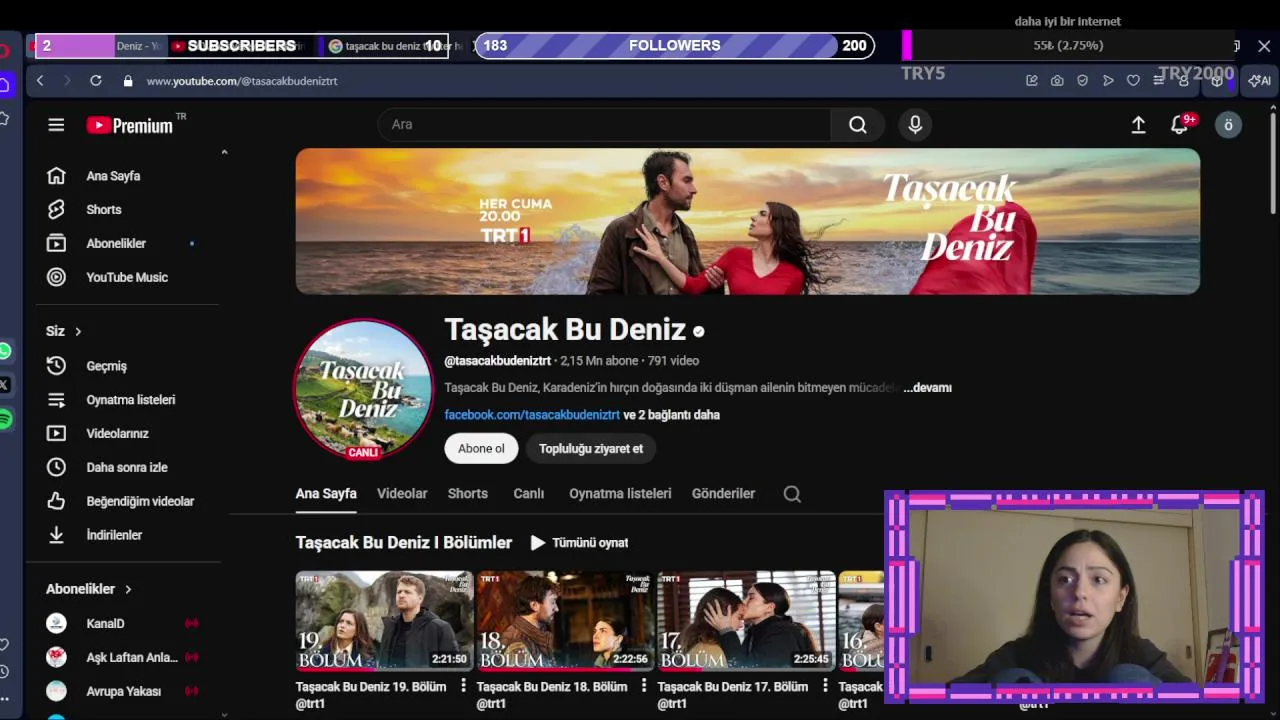Switch to the Gönderiler tab
The image size is (1280, 720).
(723, 494)
